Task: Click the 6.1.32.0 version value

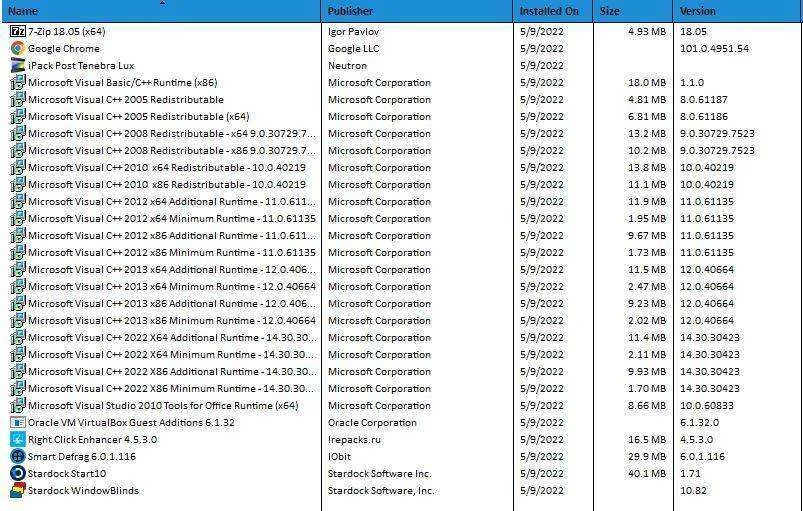Action: pos(700,422)
